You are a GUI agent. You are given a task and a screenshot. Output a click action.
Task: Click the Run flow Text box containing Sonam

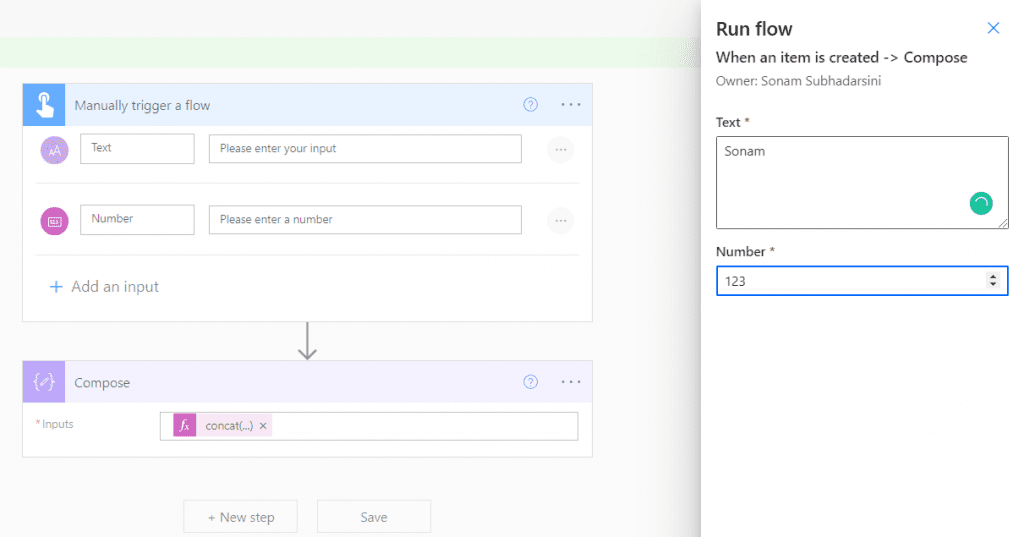[x=862, y=182]
